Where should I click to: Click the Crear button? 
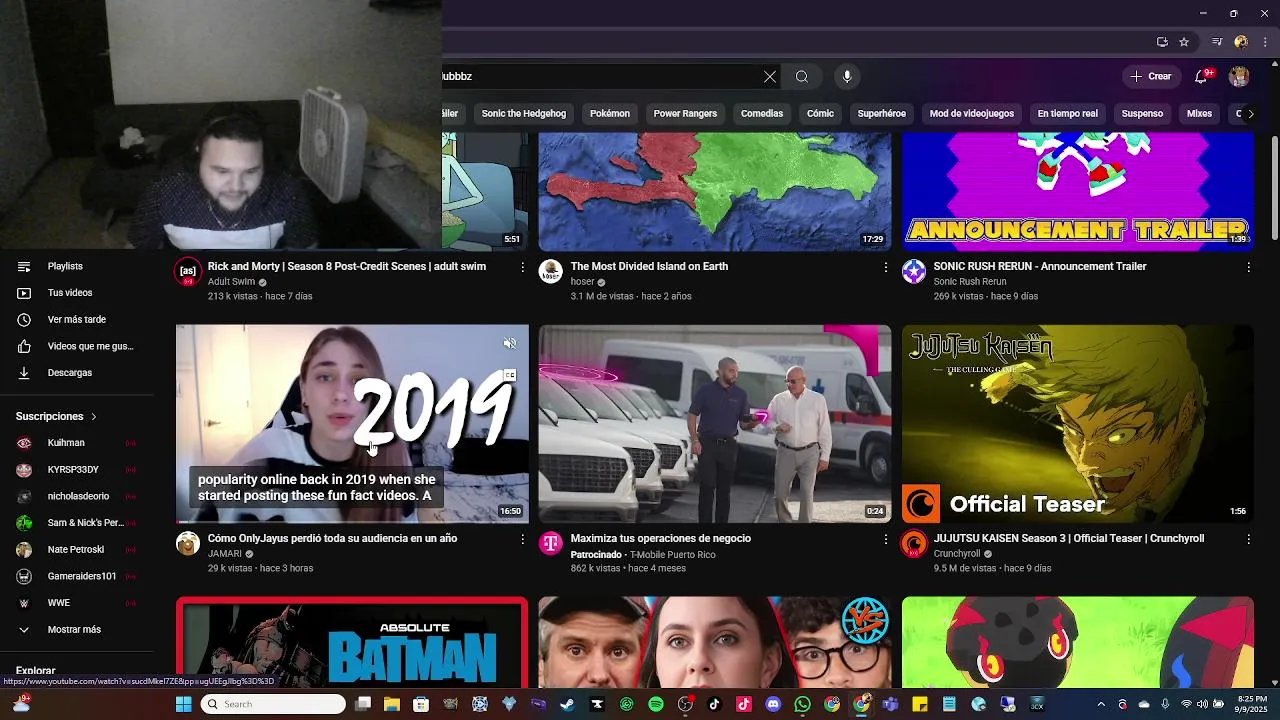[1151, 77]
